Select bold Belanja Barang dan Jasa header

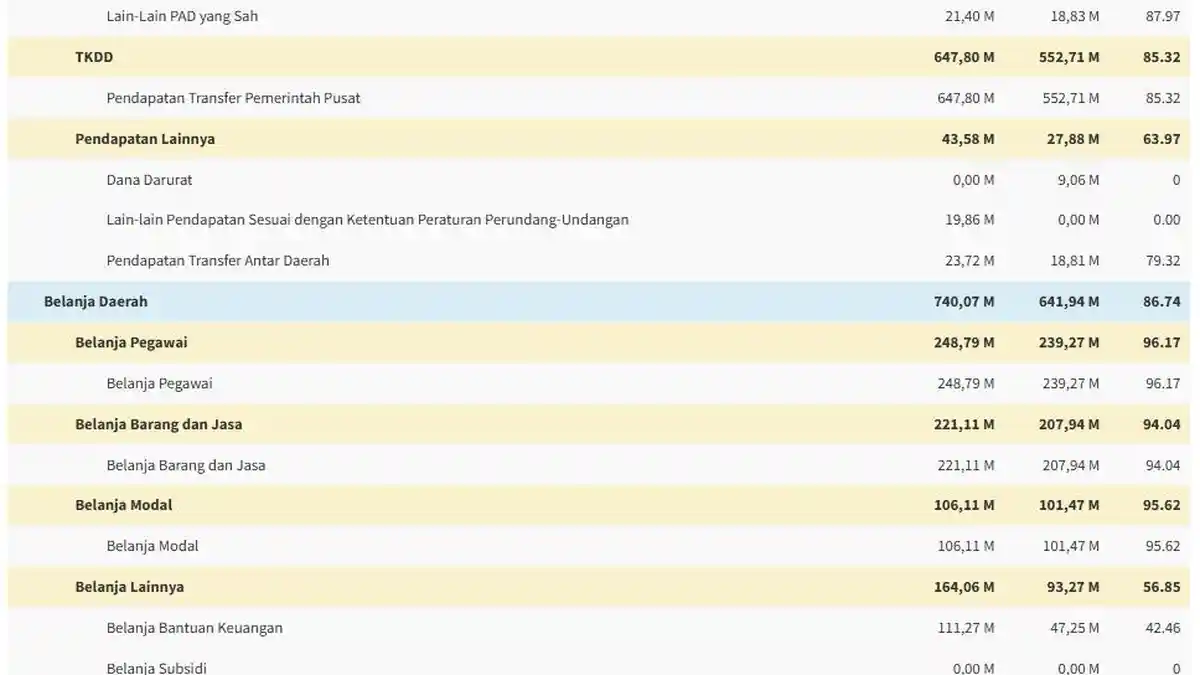(599, 424)
